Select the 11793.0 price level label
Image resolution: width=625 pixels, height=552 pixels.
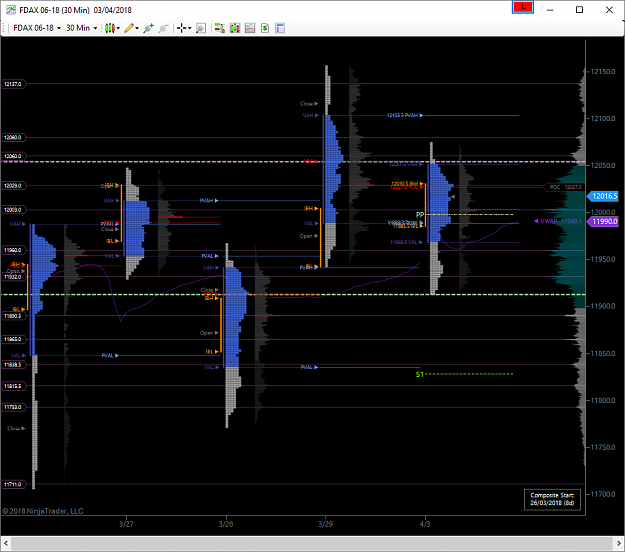[14, 407]
